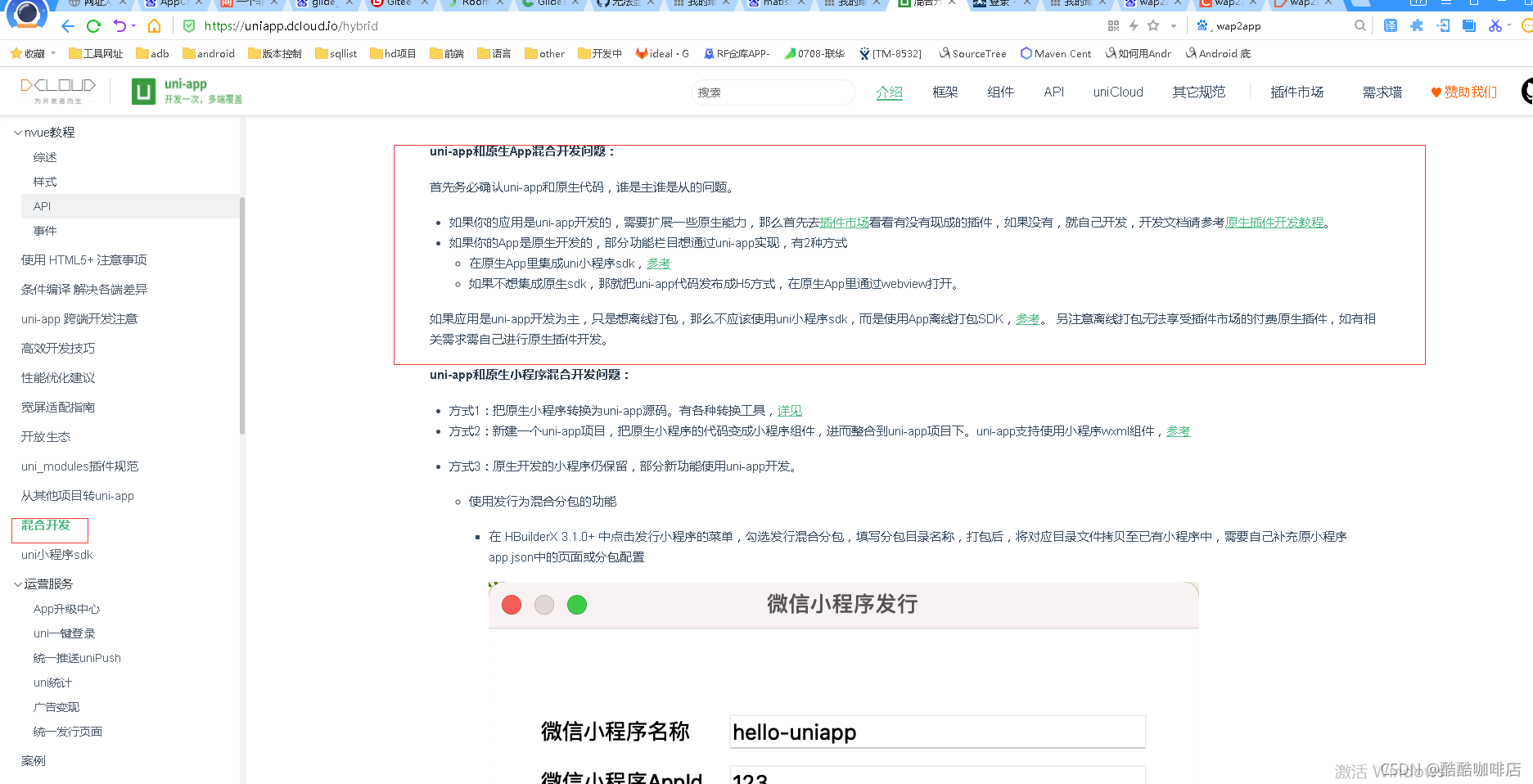Image resolution: width=1533 pixels, height=784 pixels.
Task: Open the 统一推送uniPush sidebar item
Action: [77, 658]
